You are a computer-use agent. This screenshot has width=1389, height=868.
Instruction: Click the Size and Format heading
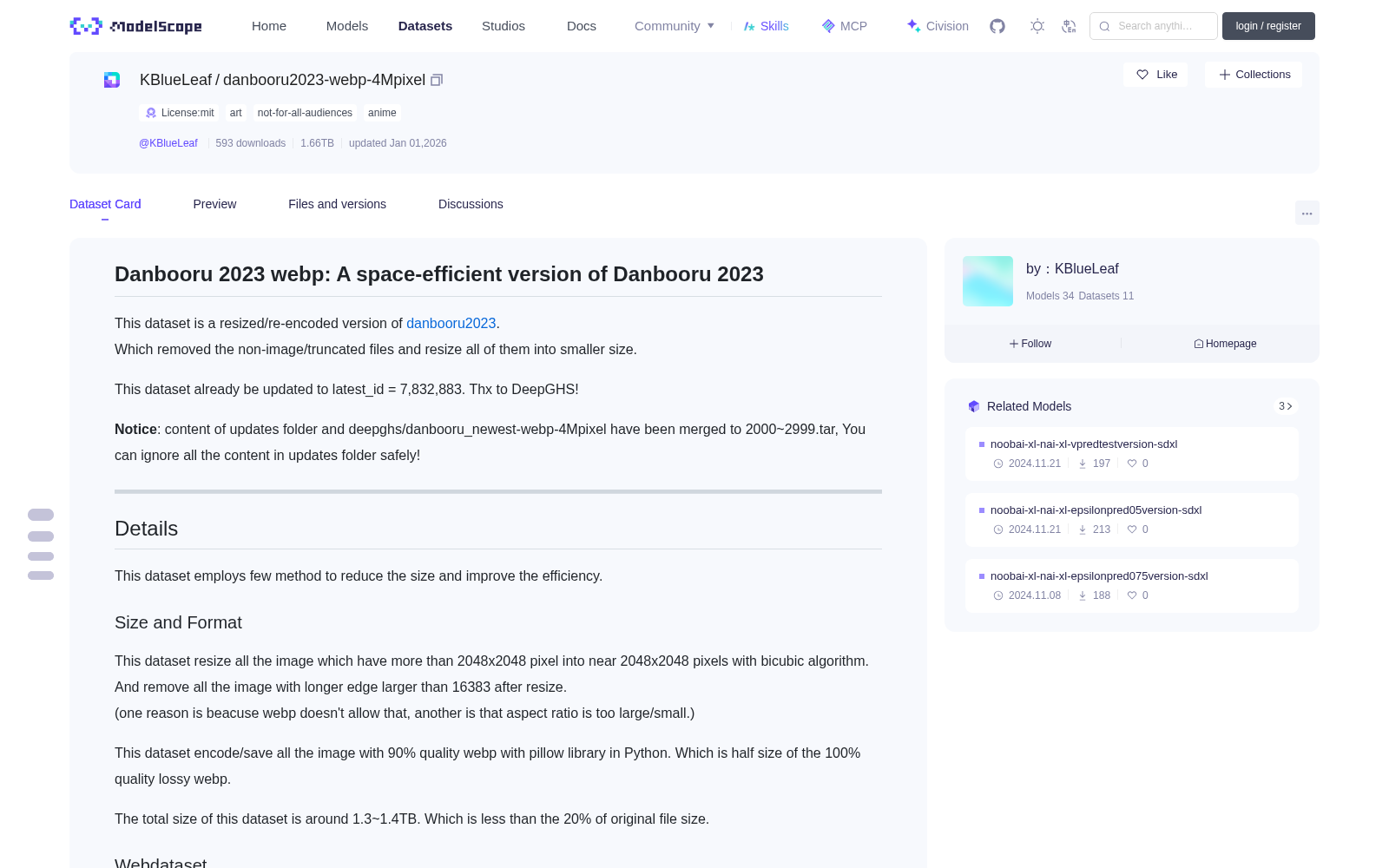click(x=178, y=622)
